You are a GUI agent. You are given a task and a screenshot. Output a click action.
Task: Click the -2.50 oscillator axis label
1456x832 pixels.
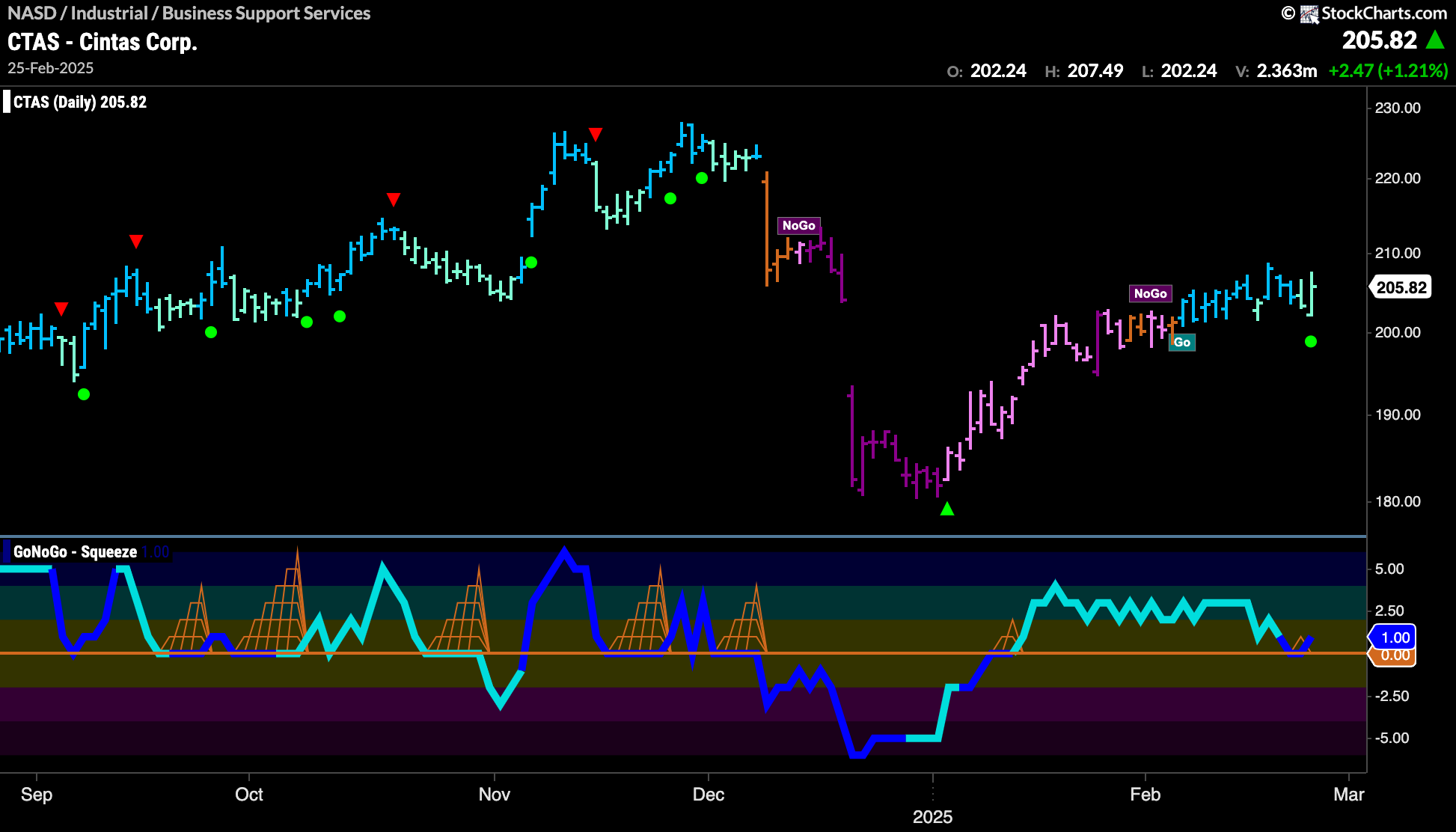click(1392, 696)
